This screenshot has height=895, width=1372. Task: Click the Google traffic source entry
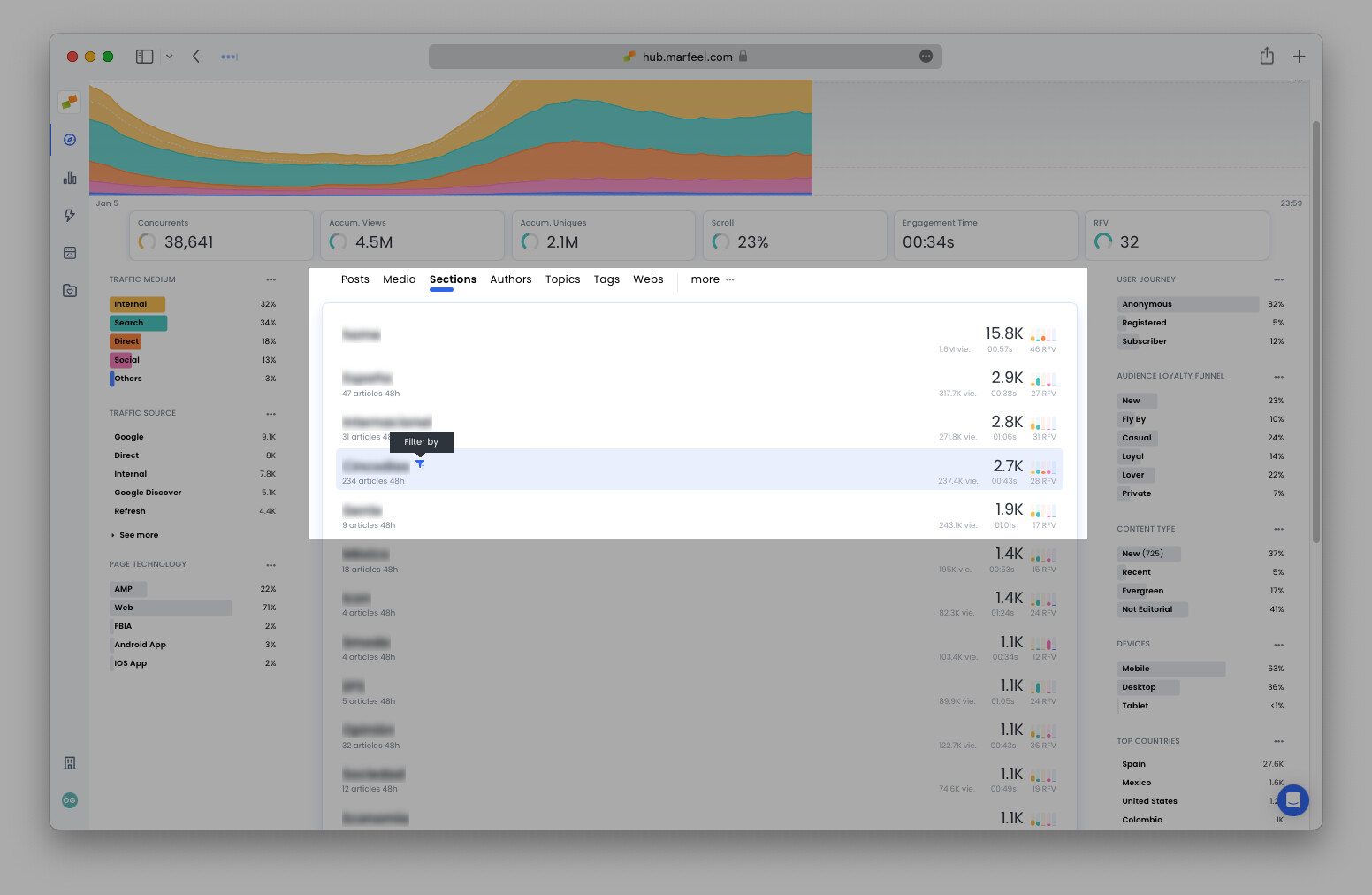coord(129,437)
